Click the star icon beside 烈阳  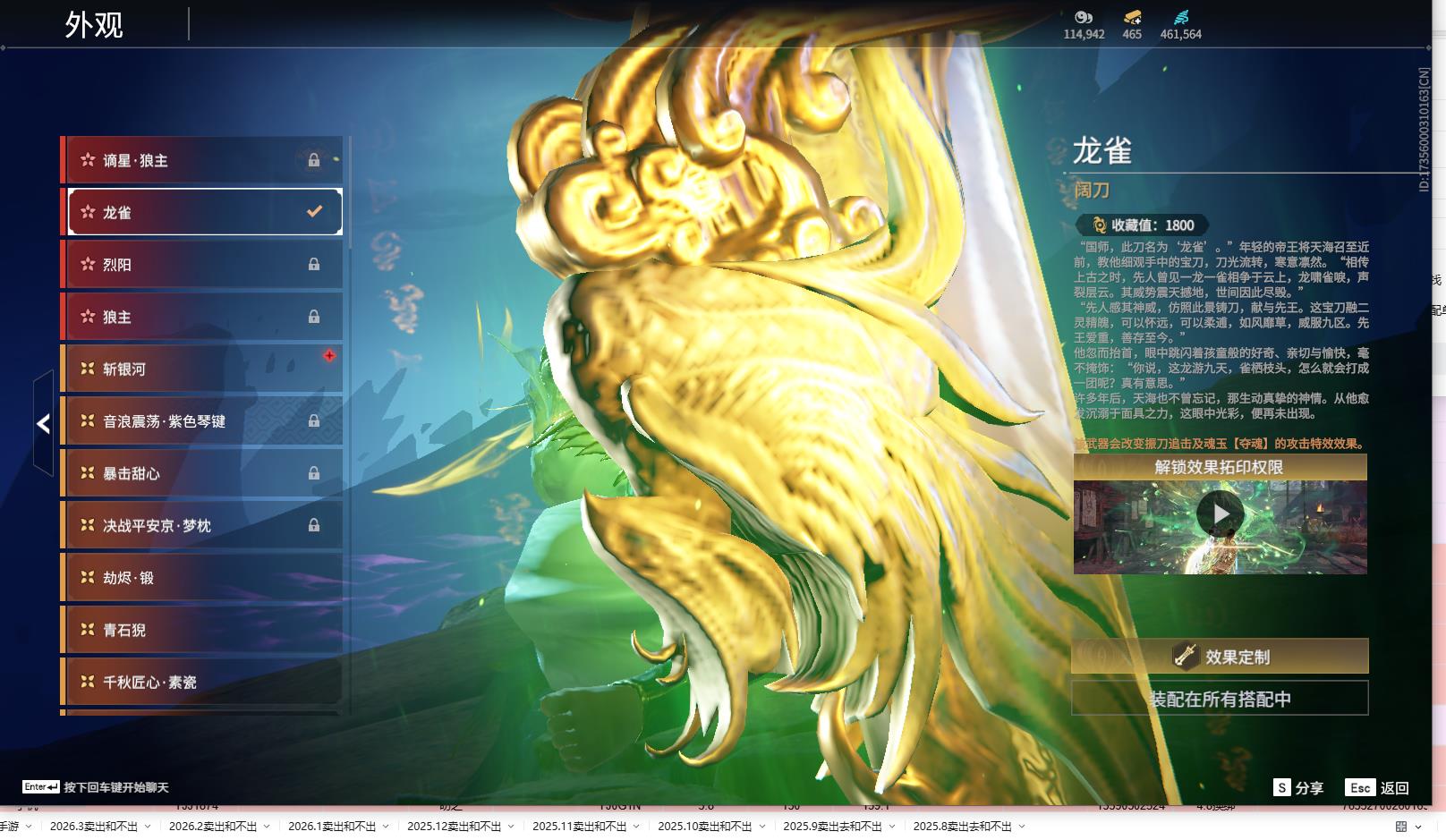pyautogui.click(x=88, y=264)
